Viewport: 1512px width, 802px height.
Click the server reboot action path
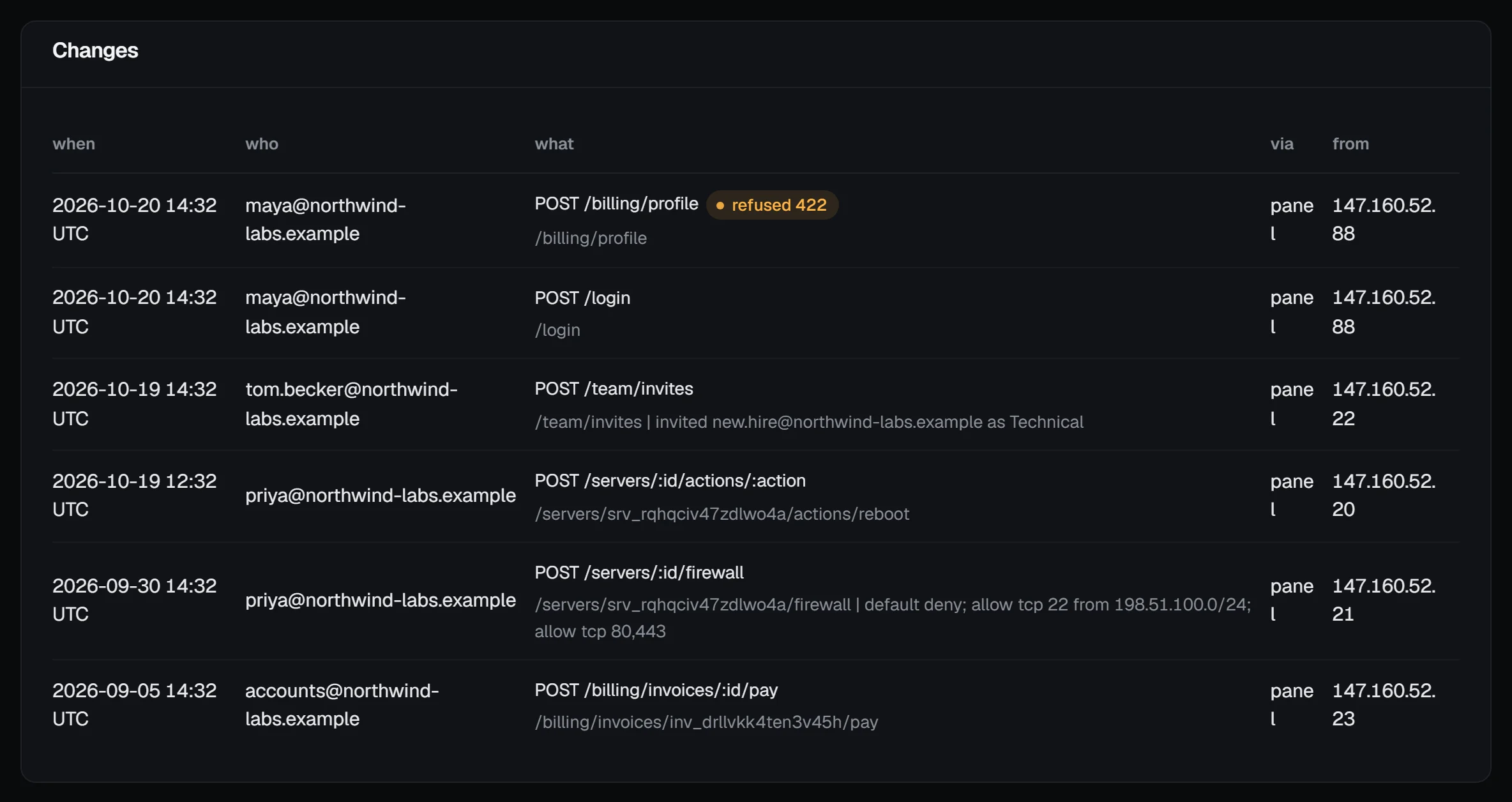coord(722,514)
